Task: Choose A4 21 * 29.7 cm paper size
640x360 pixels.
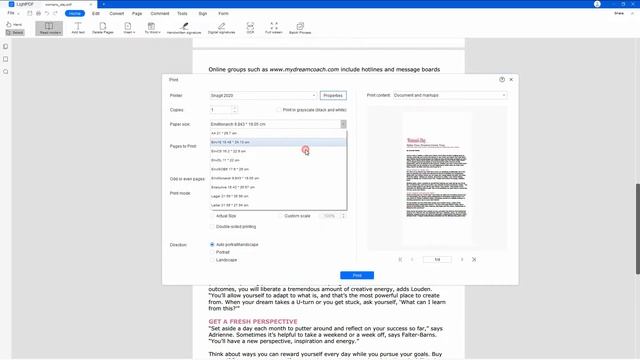Action: pos(278,133)
